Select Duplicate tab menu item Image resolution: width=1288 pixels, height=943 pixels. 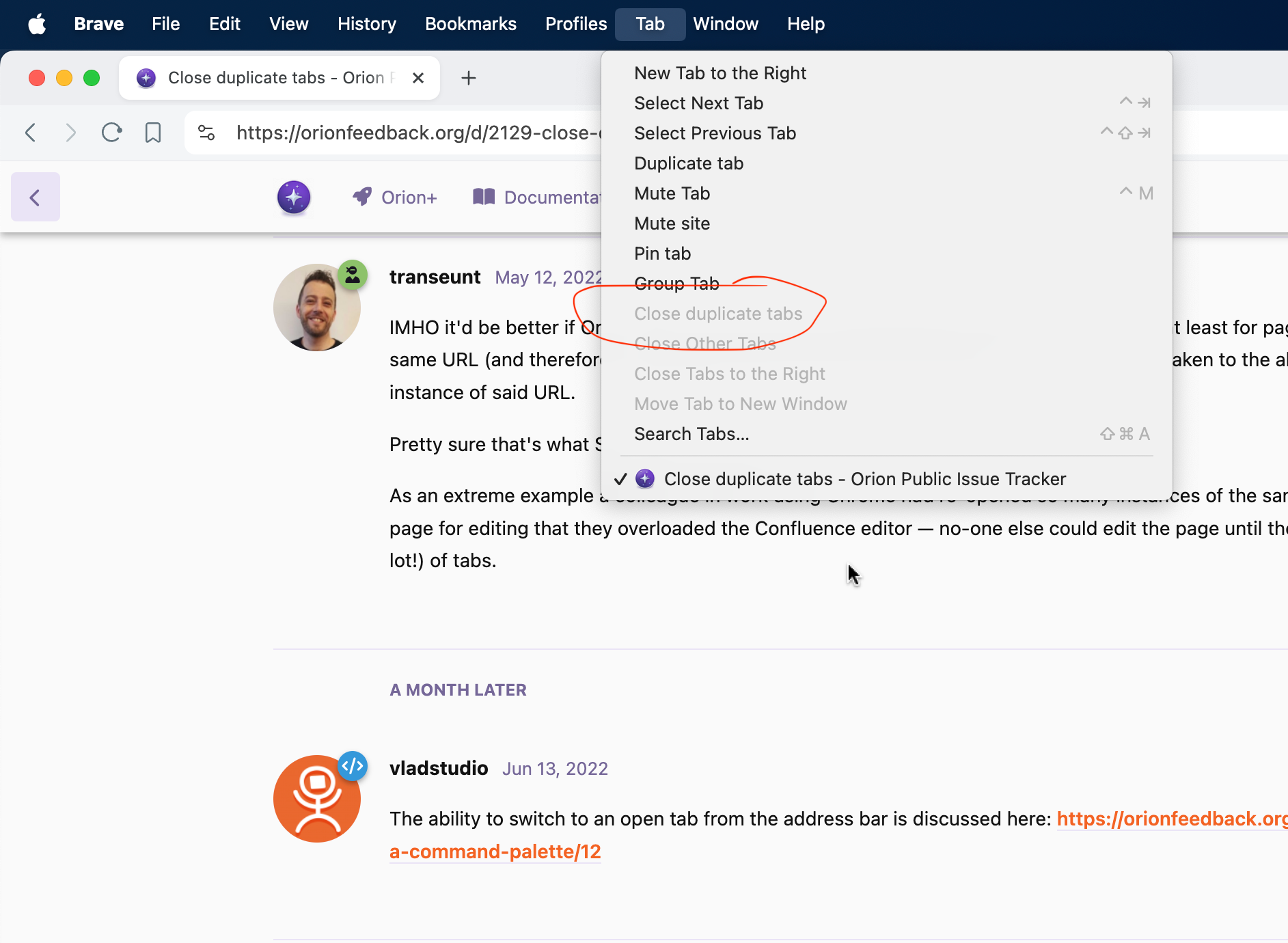[688, 163]
